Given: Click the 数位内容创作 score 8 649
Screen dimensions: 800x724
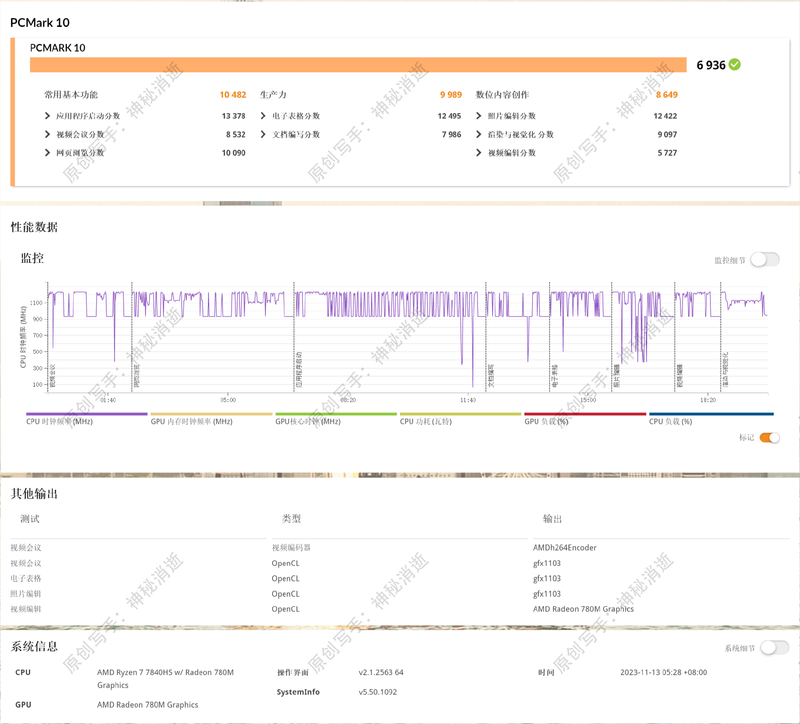Looking at the screenshot, I should click(x=667, y=94).
